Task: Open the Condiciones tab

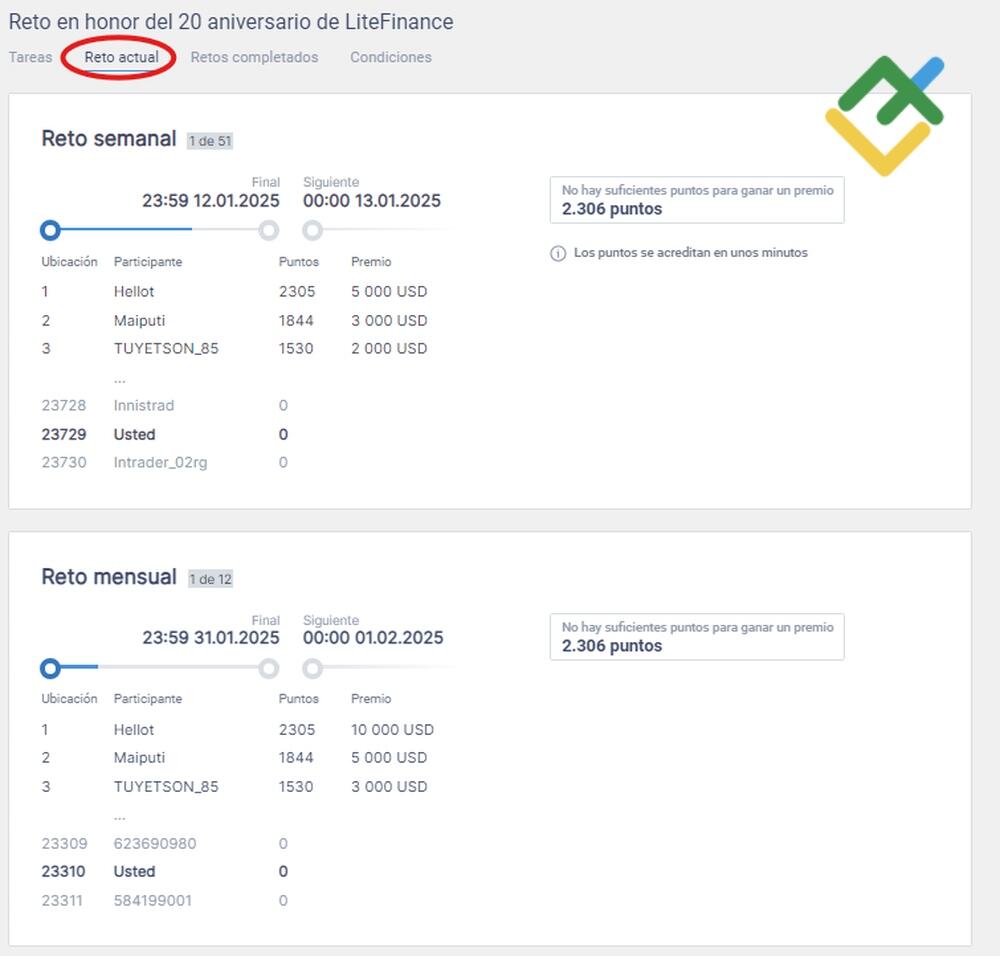Action: (x=390, y=57)
